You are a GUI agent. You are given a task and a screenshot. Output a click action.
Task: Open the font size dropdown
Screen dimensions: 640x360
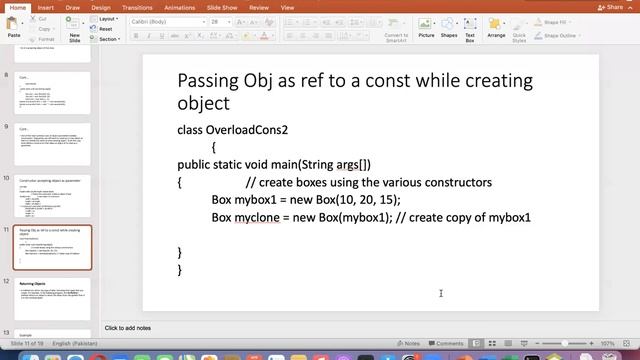[x=229, y=22]
